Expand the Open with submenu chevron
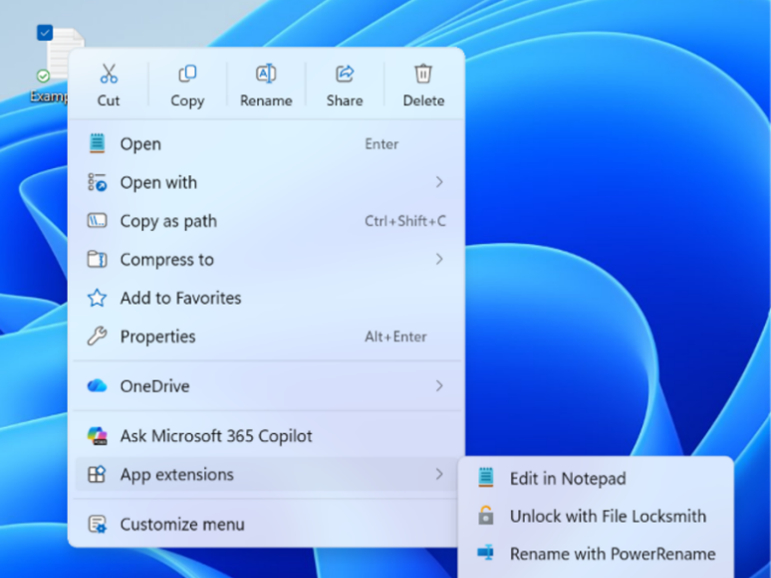The image size is (771, 578). [x=439, y=183]
